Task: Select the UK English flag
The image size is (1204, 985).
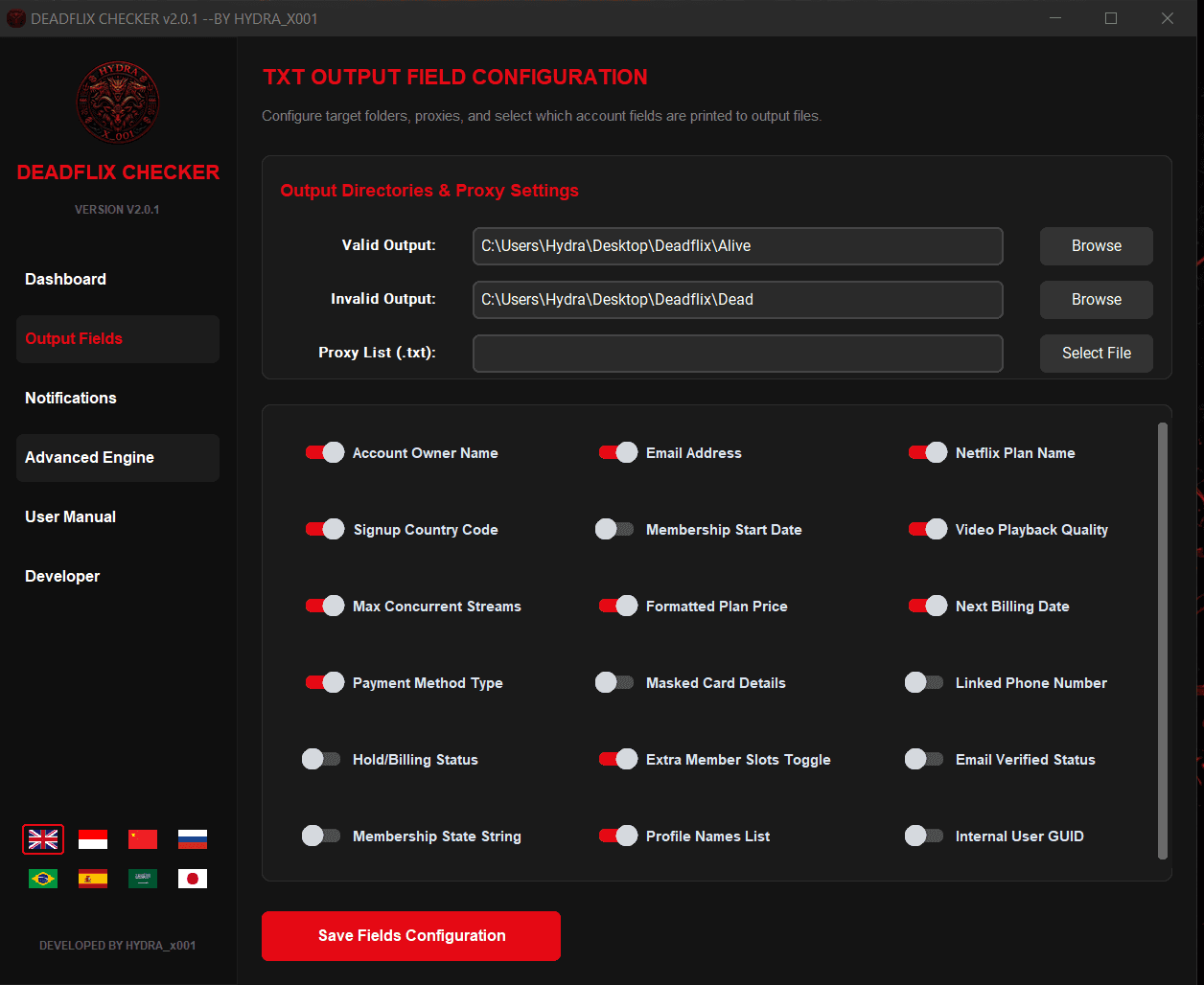Action: coord(43,839)
